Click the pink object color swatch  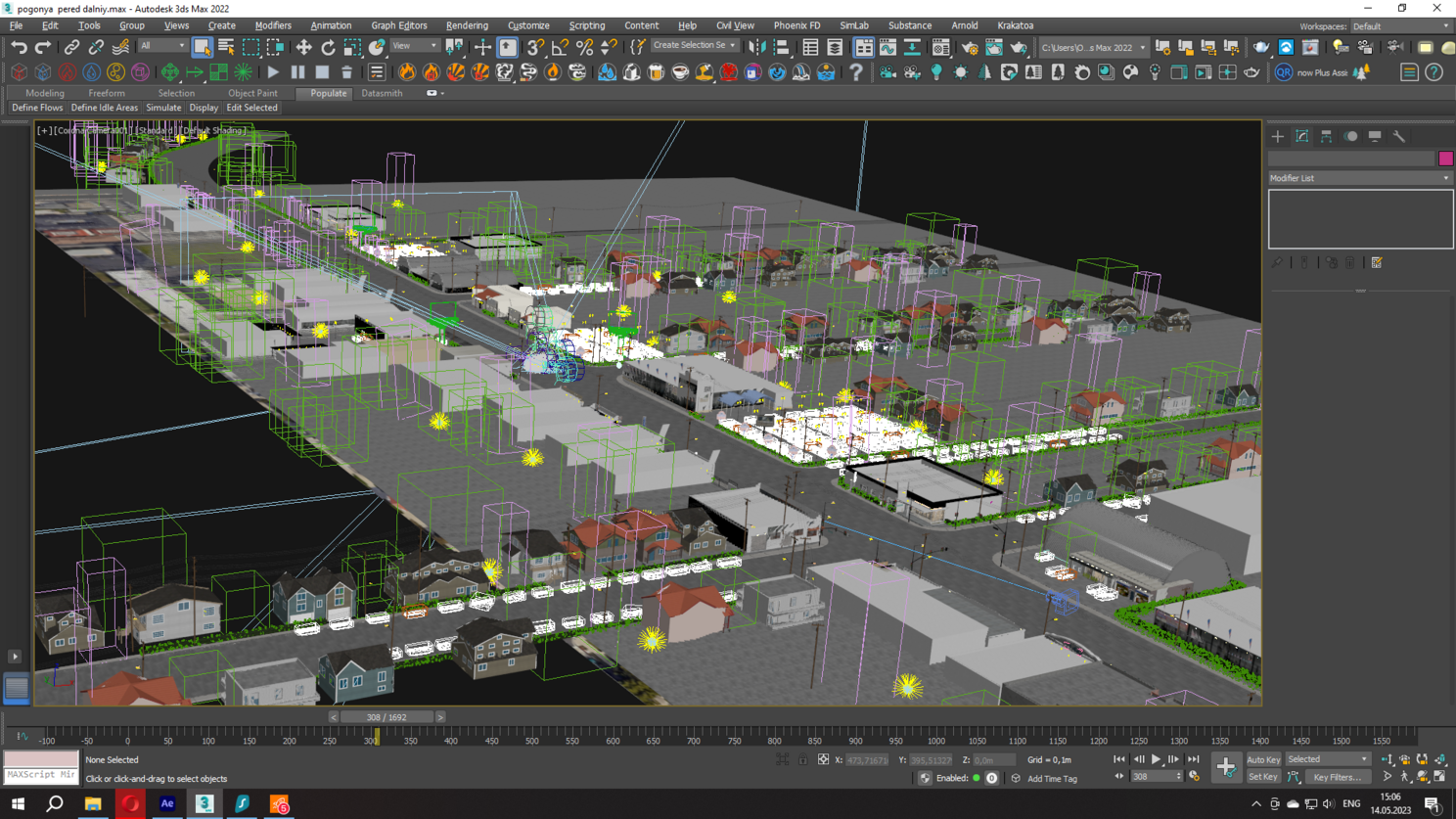tap(1445, 159)
